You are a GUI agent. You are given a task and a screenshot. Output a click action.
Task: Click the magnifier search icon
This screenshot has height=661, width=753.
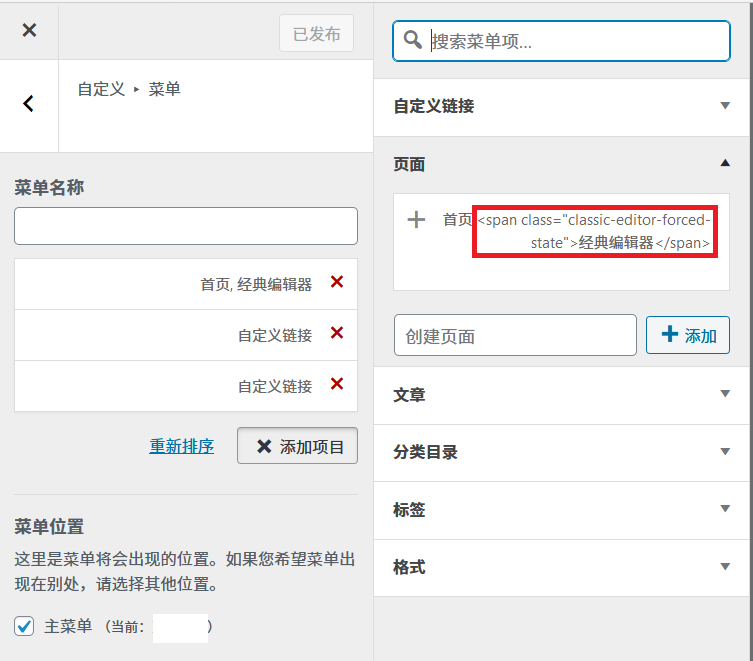pos(412,40)
